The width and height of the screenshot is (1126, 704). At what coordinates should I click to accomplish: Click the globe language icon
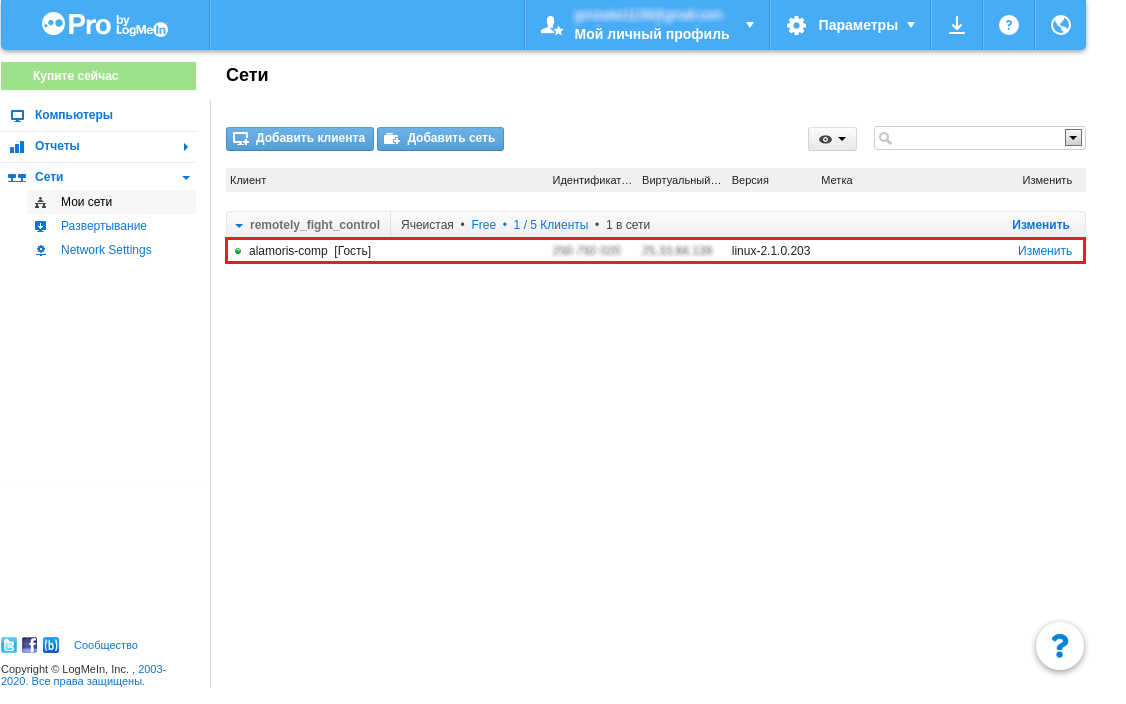[1061, 25]
